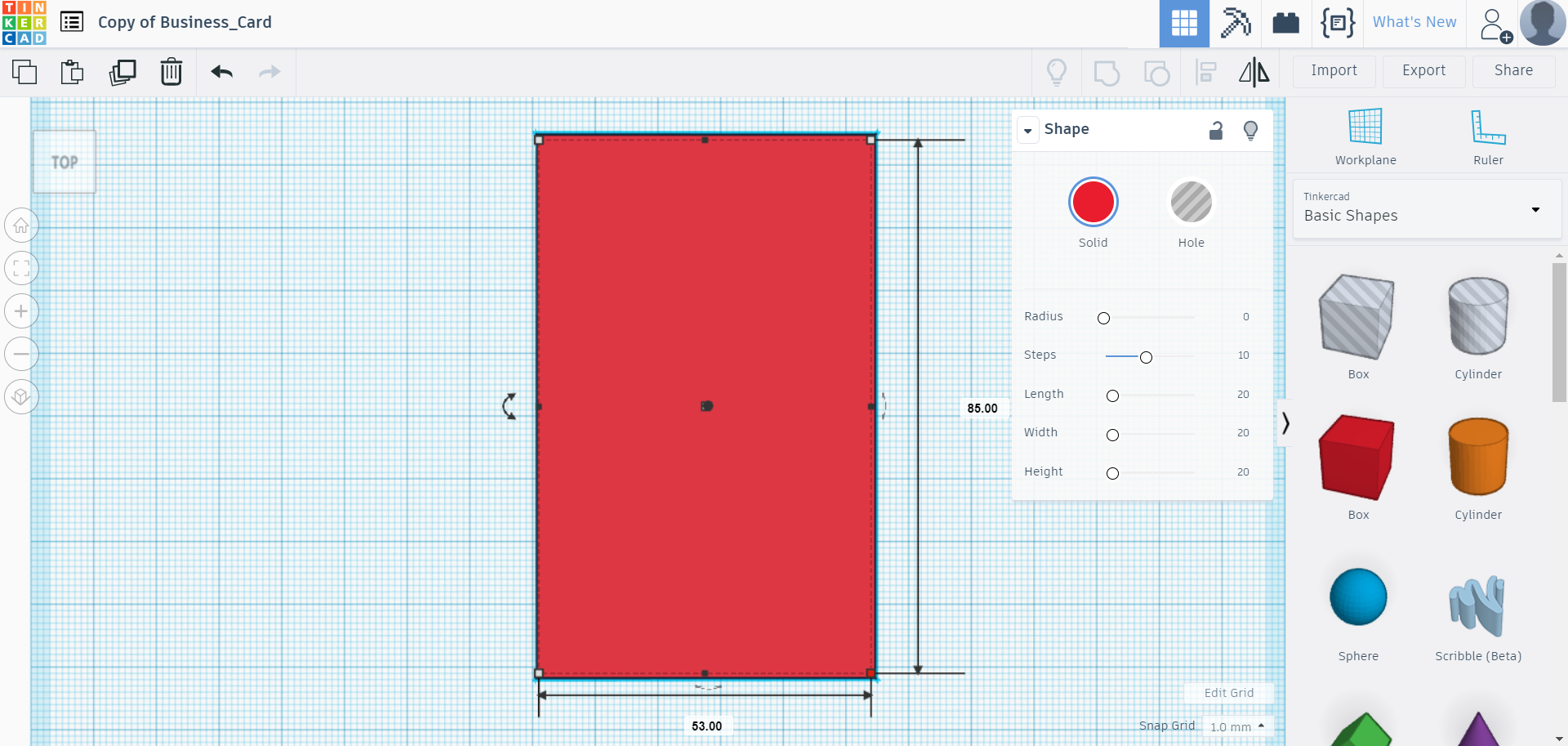Click the Import button
Image resolution: width=1568 pixels, height=746 pixels.
pos(1334,71)
